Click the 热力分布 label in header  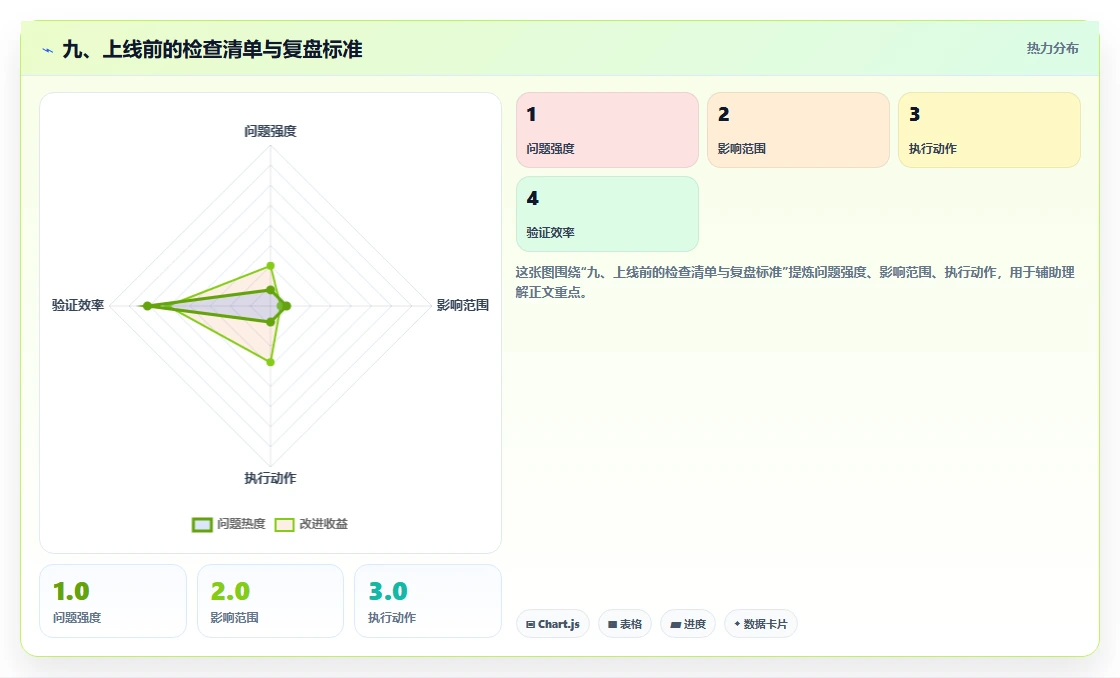point(1052,49)
